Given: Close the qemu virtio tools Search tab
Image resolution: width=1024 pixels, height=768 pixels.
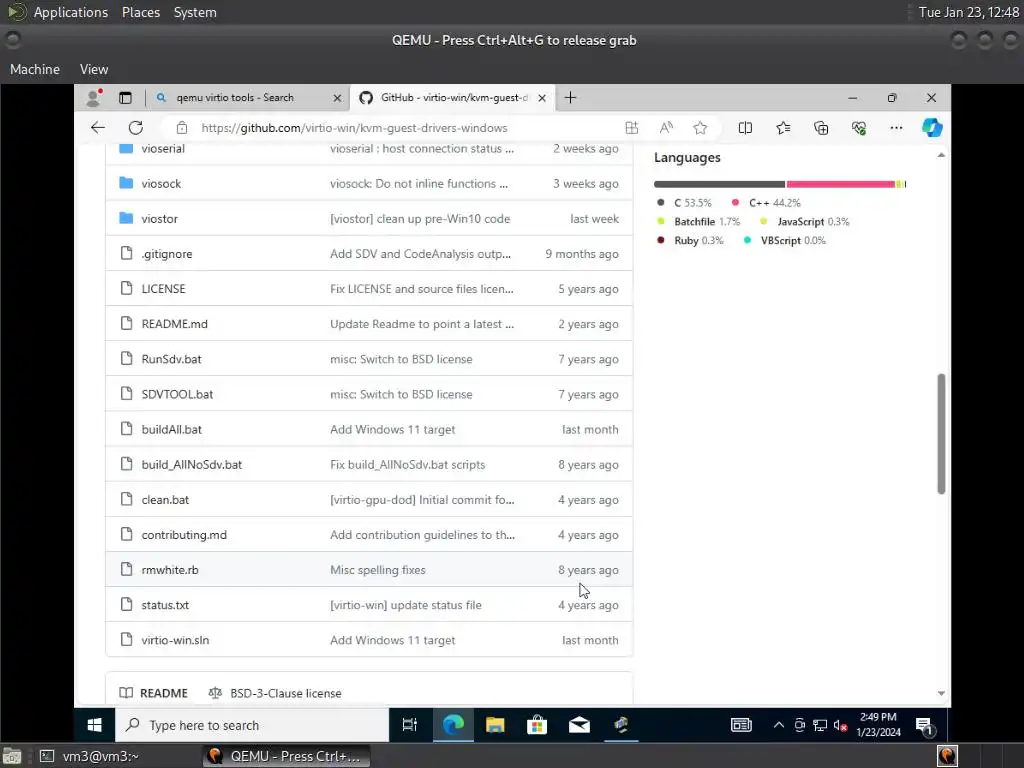Looking at the screenshot, I should (337, 98).
